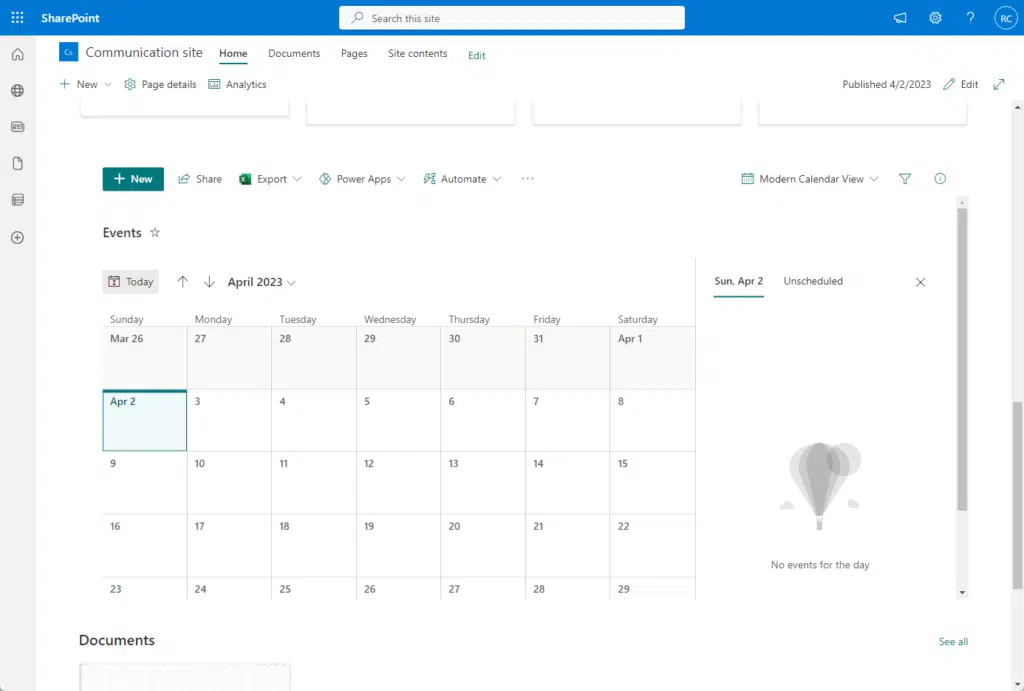Screen dimensions: 1024x691
Task: Click the Published 4/2/2023 status text
Action: click(x=886, y=84)
